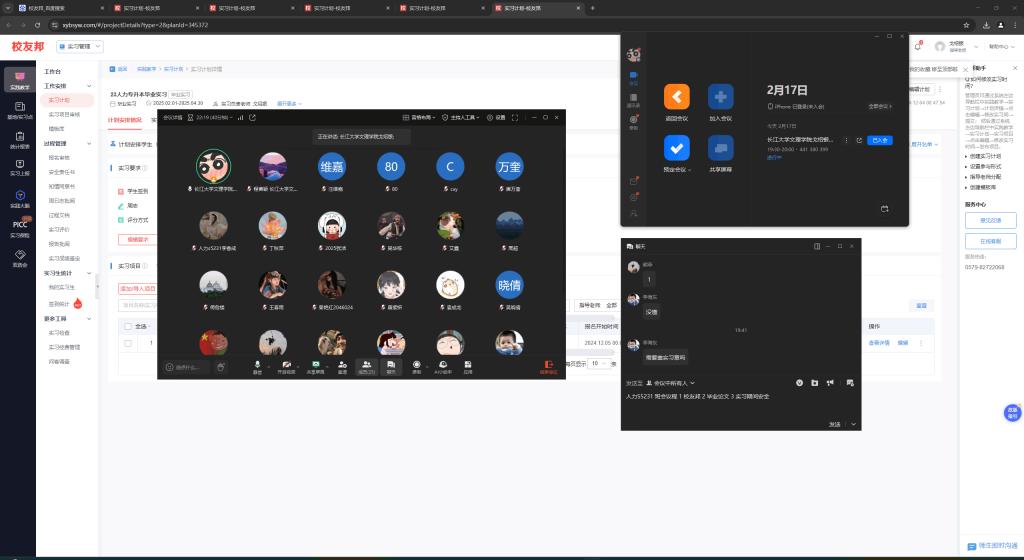Toggle the meeting window fullscreen icon
The height and width of the screenshot is (560, 1024).
514,117
